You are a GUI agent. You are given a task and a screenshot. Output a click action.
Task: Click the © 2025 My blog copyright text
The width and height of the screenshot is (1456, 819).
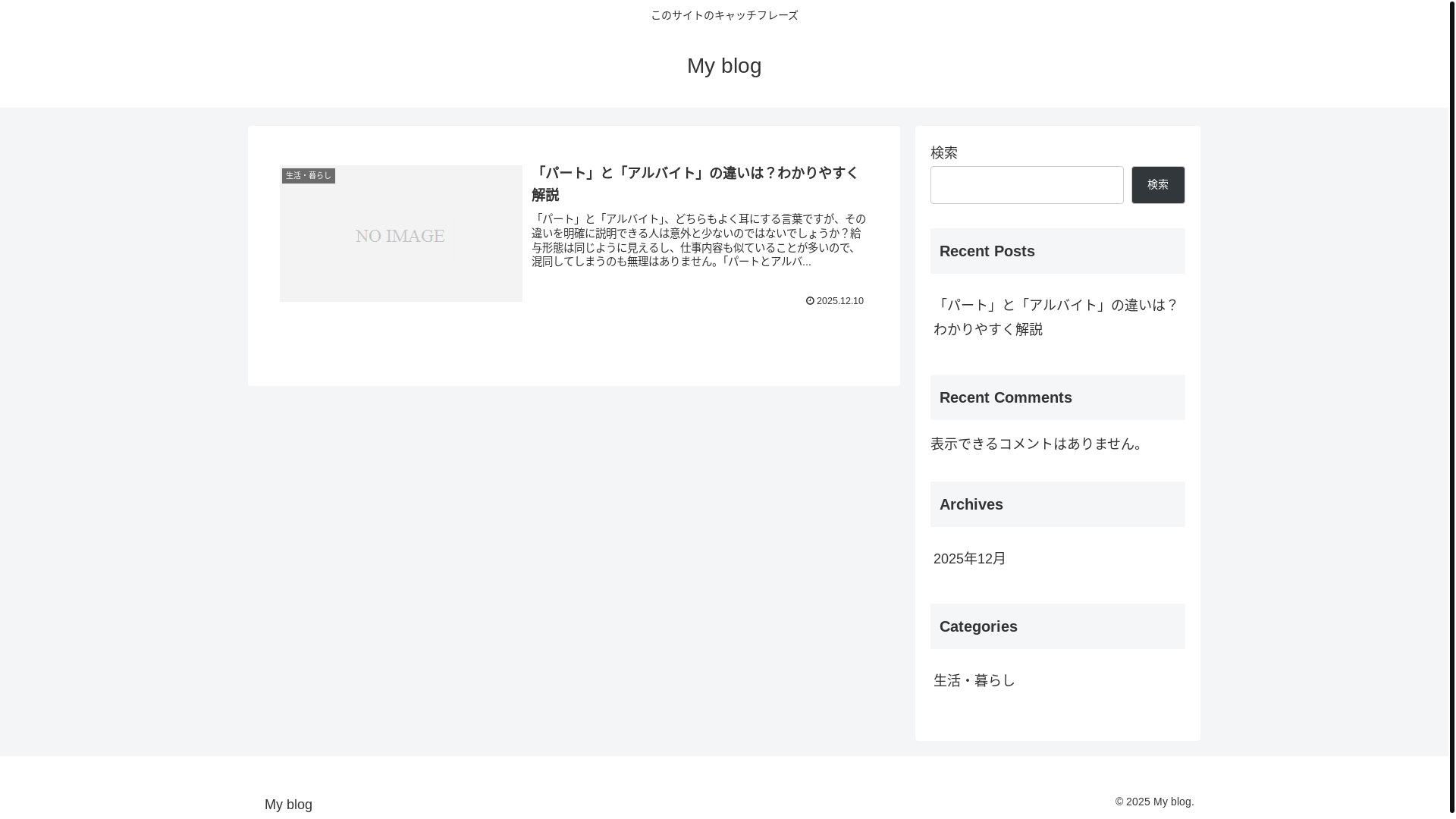(x=1154, y=802)
